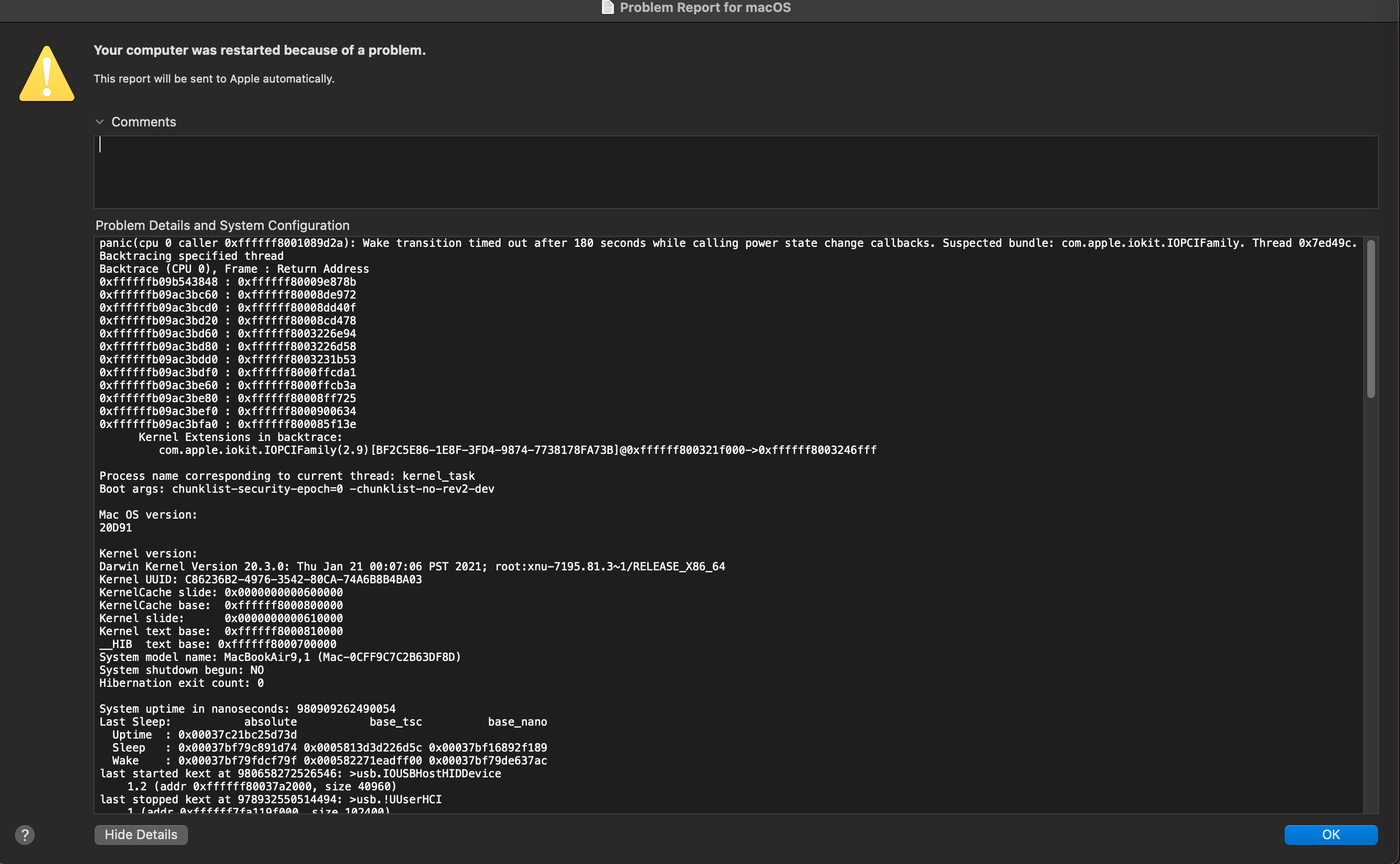
Task: Collapse the Comments disclosure chevron
Action: (x=100, y=122)
